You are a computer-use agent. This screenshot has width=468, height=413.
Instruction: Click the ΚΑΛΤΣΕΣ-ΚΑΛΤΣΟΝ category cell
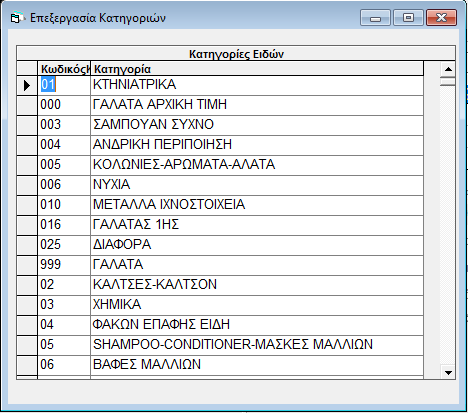tap(257, 285)
